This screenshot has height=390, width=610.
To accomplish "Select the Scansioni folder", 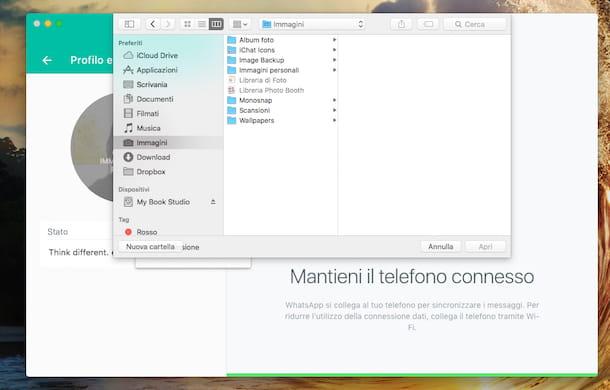I will (x=282, y=111).
